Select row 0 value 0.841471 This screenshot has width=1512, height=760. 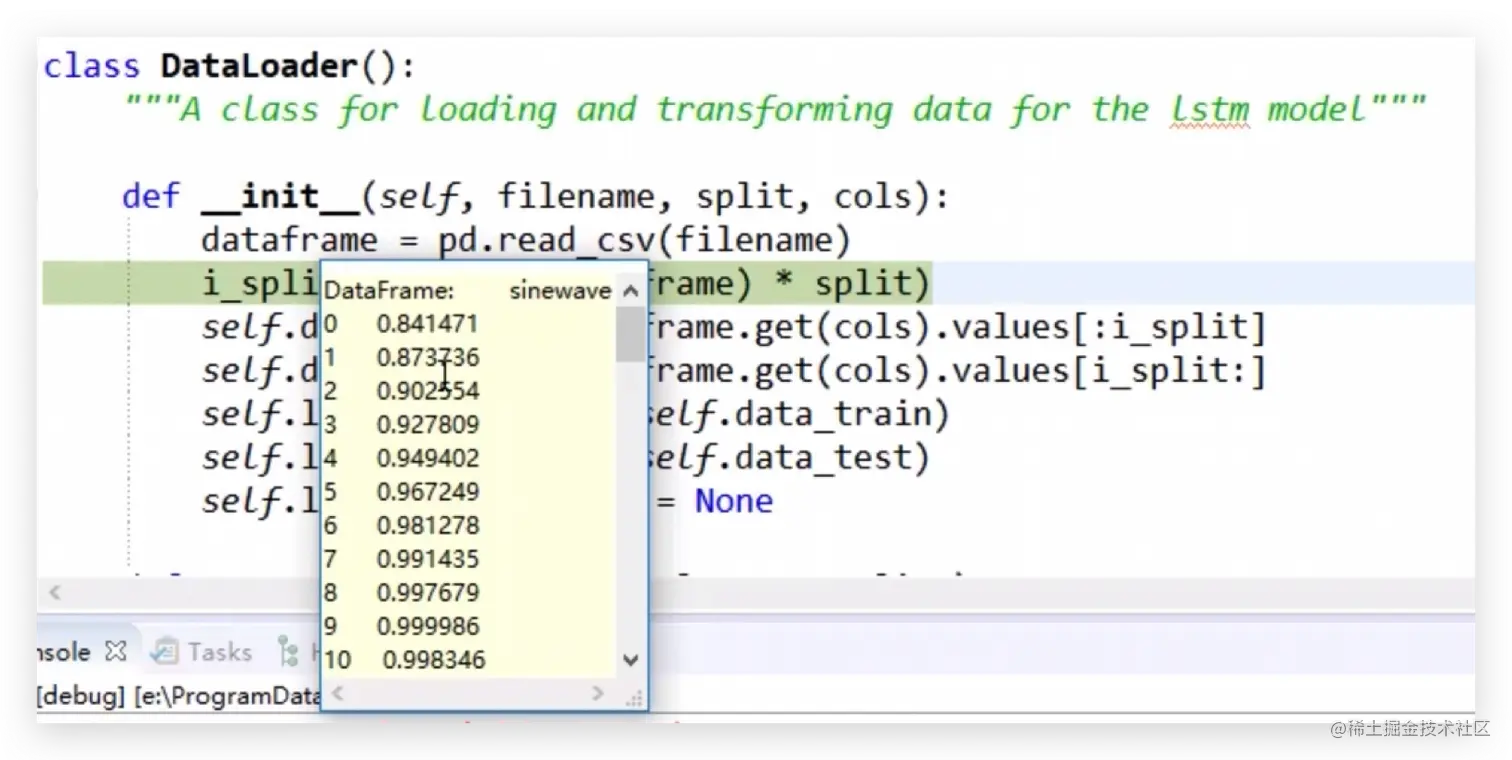tap(427, 324)
